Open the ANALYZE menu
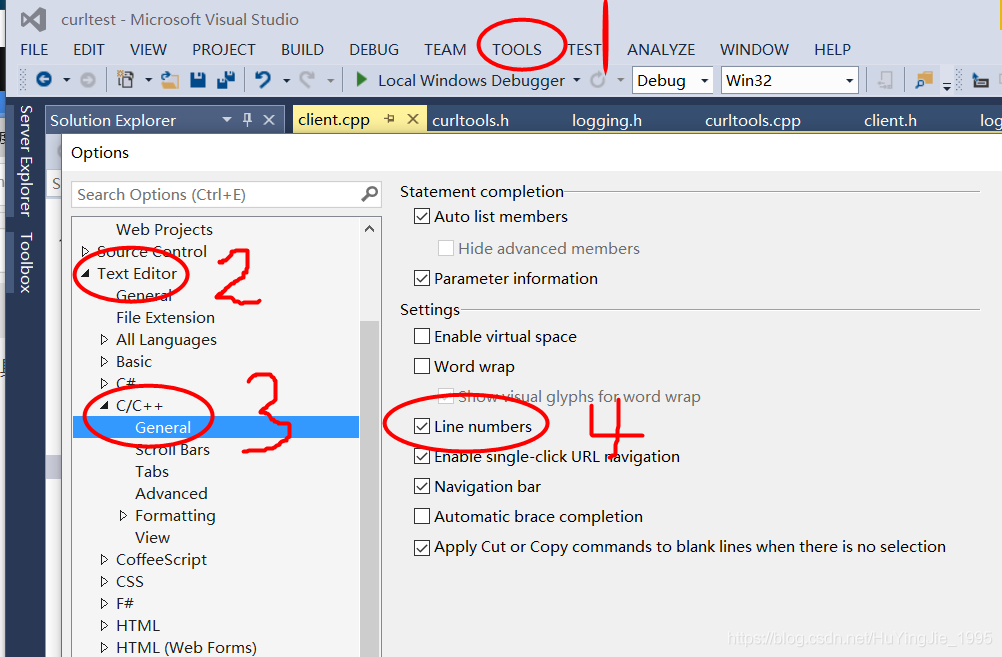 [x=661, y=49]
